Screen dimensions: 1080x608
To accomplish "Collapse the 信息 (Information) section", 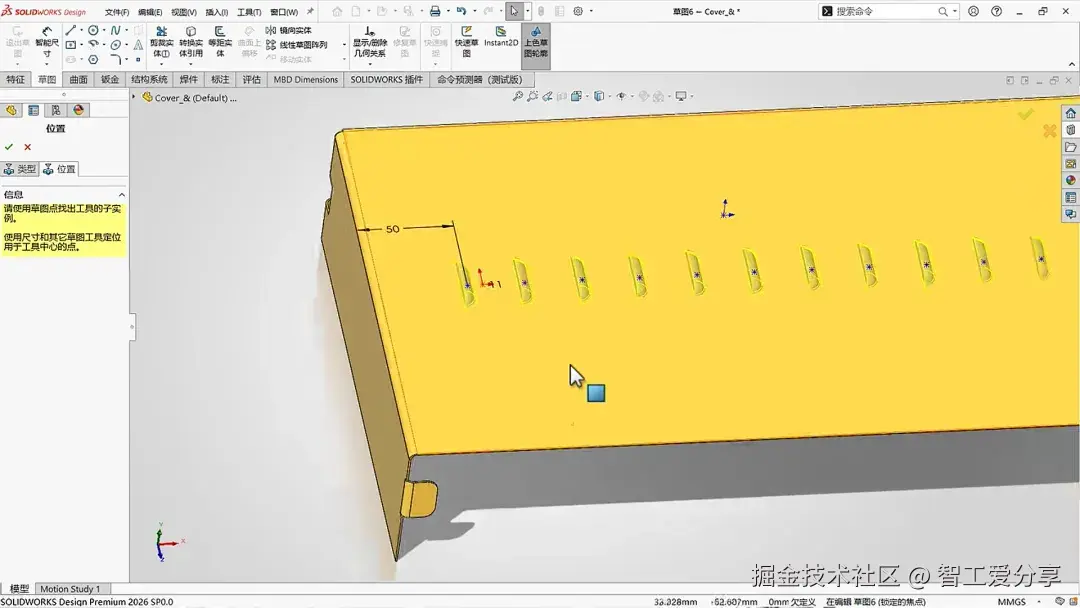I will pyautogui.click(x=121, y=195).
